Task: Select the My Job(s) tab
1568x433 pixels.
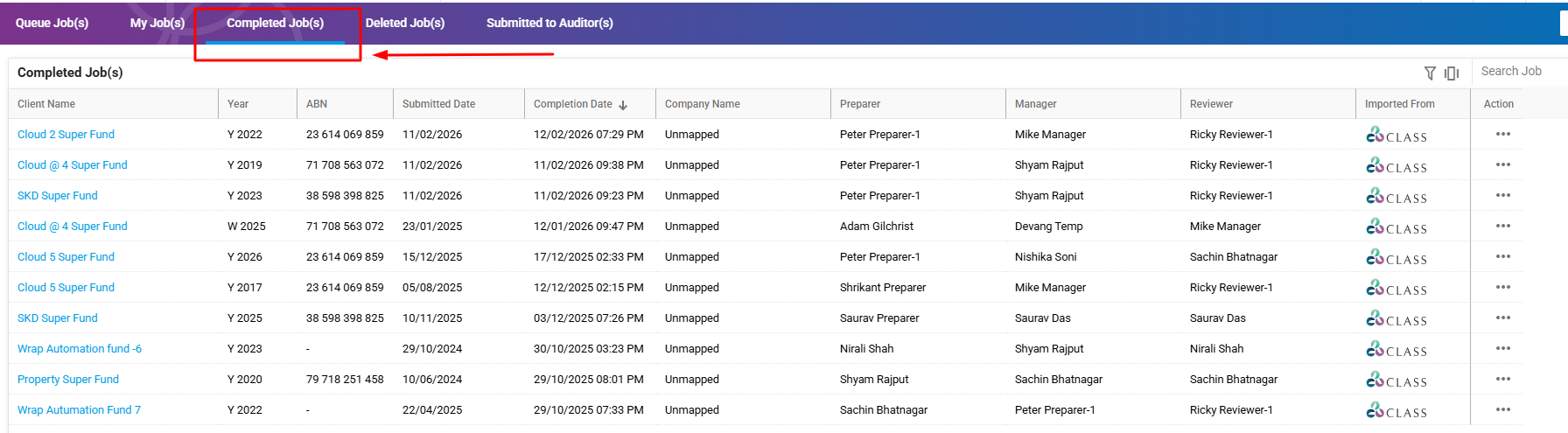Action: click(157, 23)
